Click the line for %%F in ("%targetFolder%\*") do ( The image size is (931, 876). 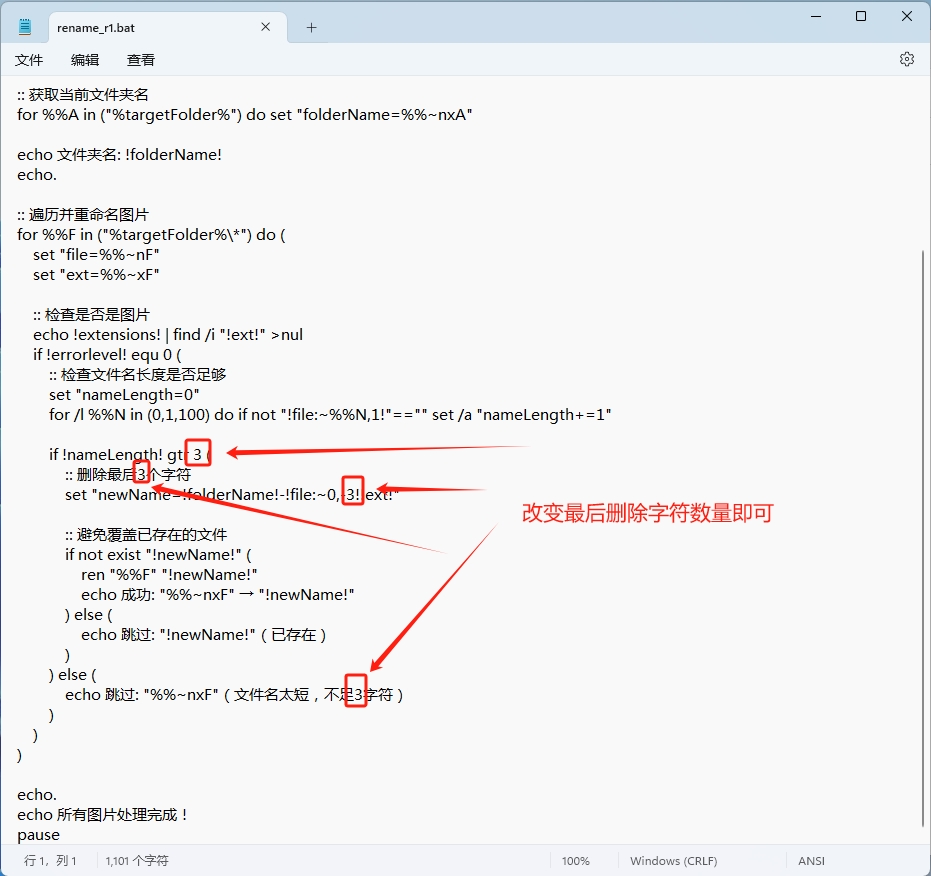(151, 235)
